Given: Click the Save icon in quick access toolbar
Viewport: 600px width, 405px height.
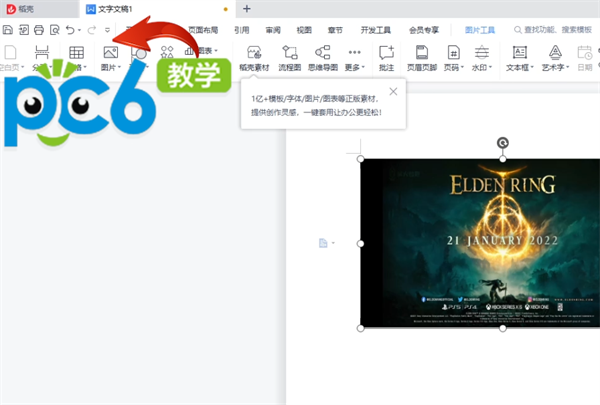Looking at the screenshot, I should click(8, 30).
